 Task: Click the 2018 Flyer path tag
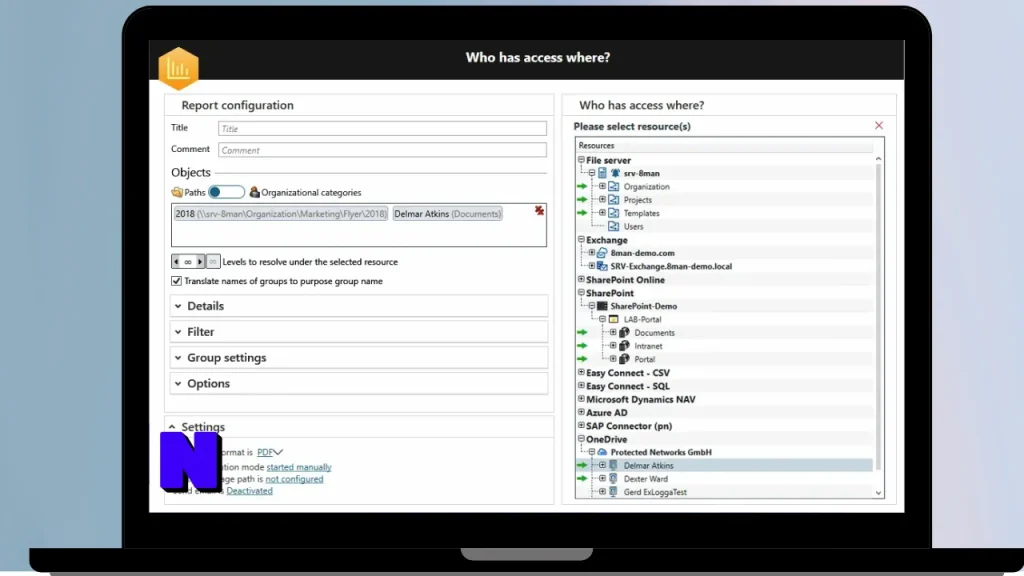click(281, 214)
